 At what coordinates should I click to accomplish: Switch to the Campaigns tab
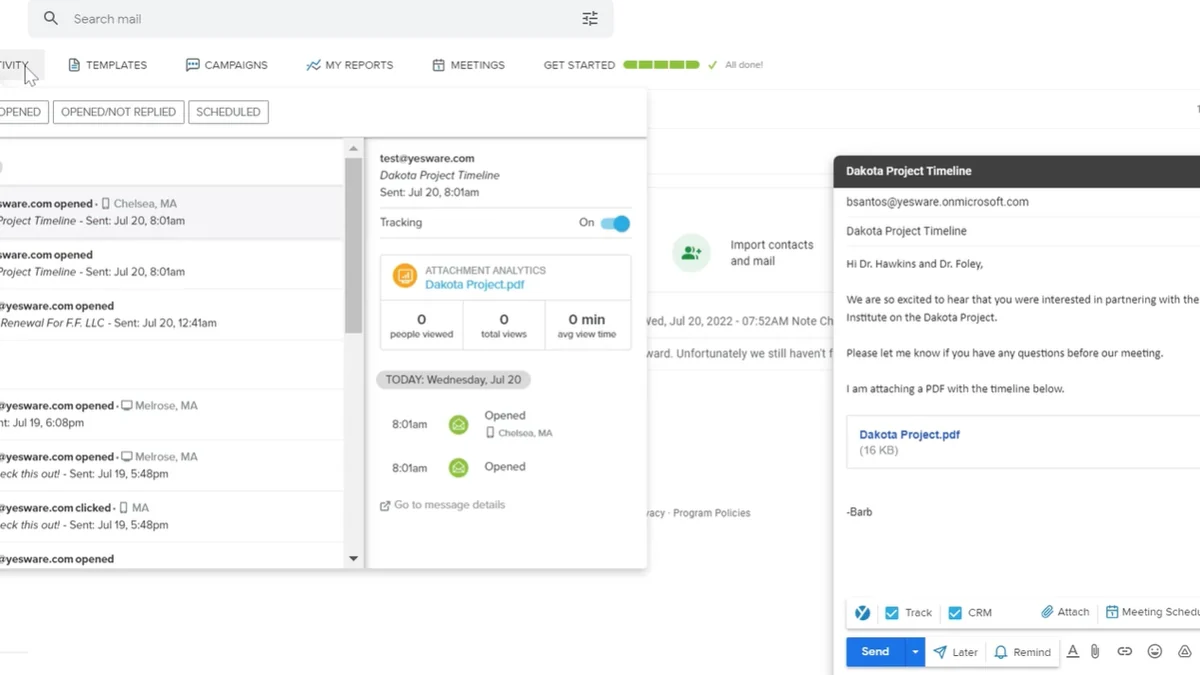(227, 65)
